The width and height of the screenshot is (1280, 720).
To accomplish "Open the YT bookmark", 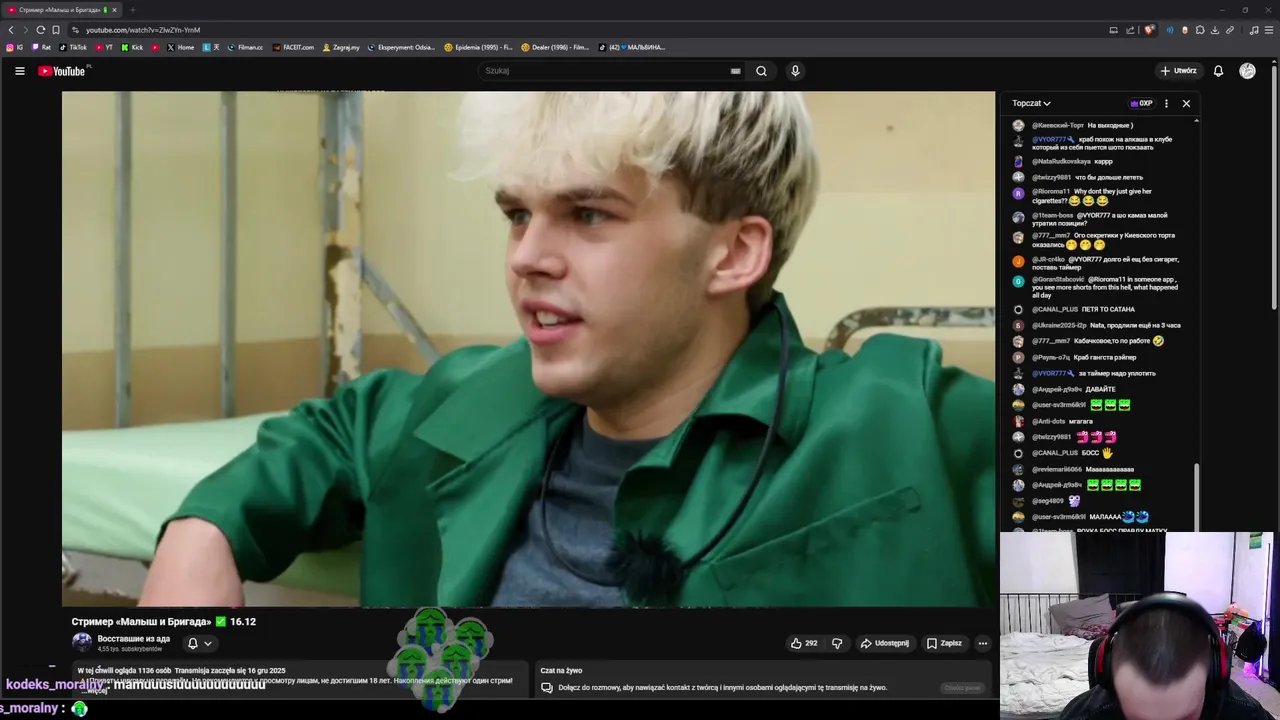I will pyautogui.click(x=103, y=47).
